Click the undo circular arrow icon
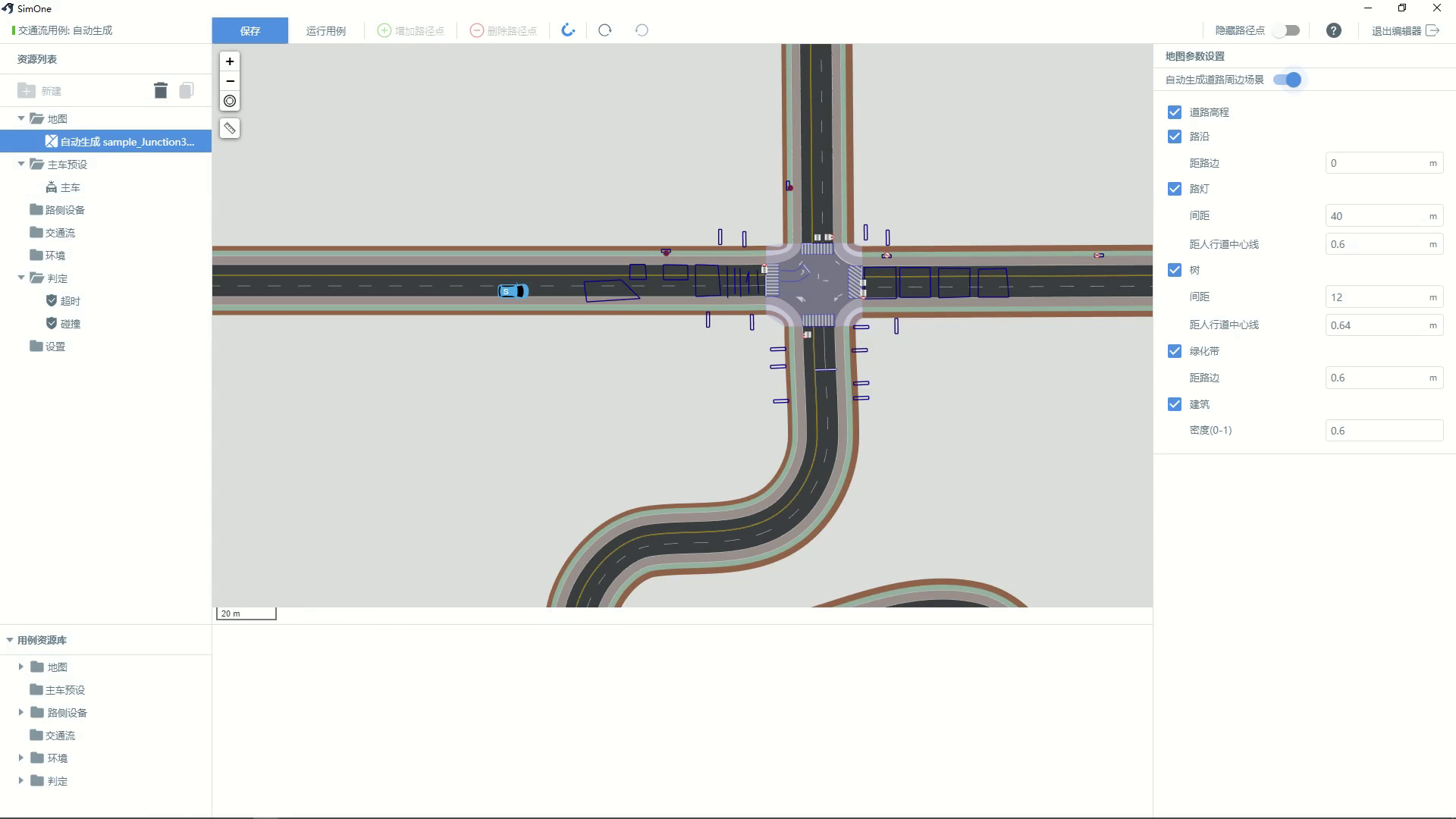Image resolution: width=1456 pixels, height=819 pixels. pyautogui.click(x=642, y=30)
